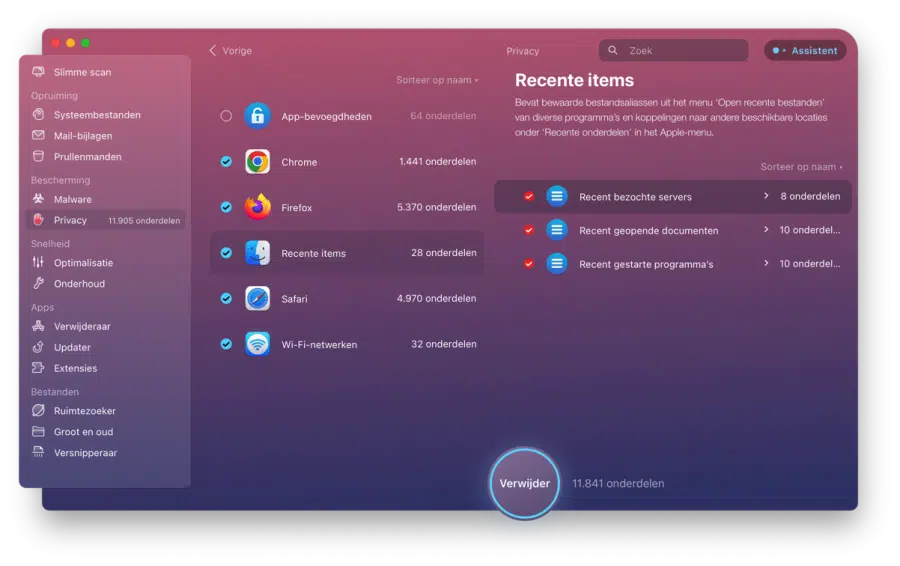
Task: Open Recente items detail Sorteer op naam dropdown
Action: [801, 166]
